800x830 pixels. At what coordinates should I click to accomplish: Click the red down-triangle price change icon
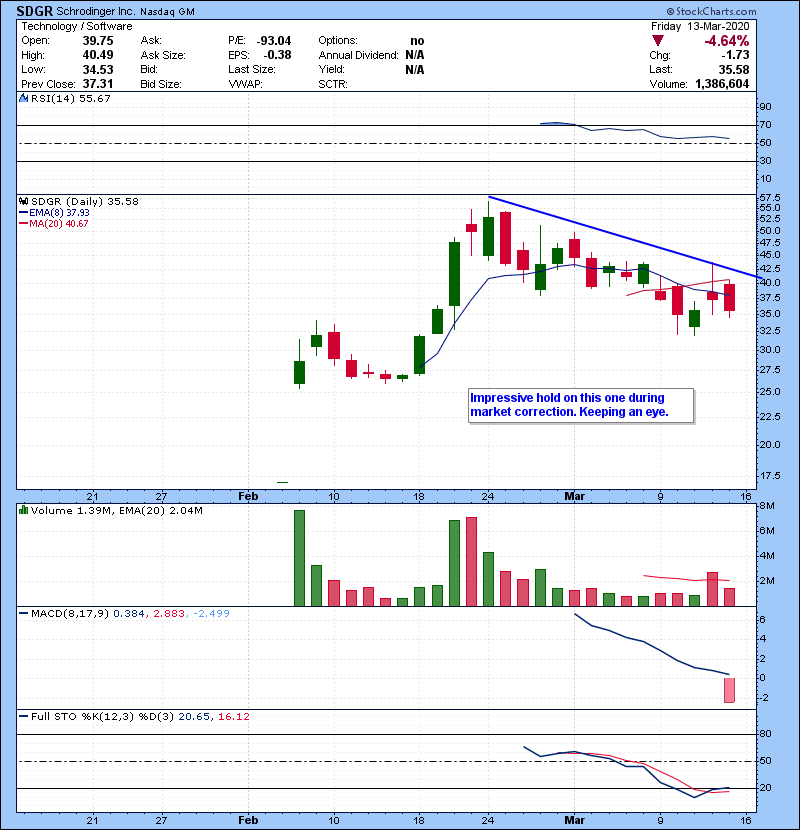pos(658,41)
